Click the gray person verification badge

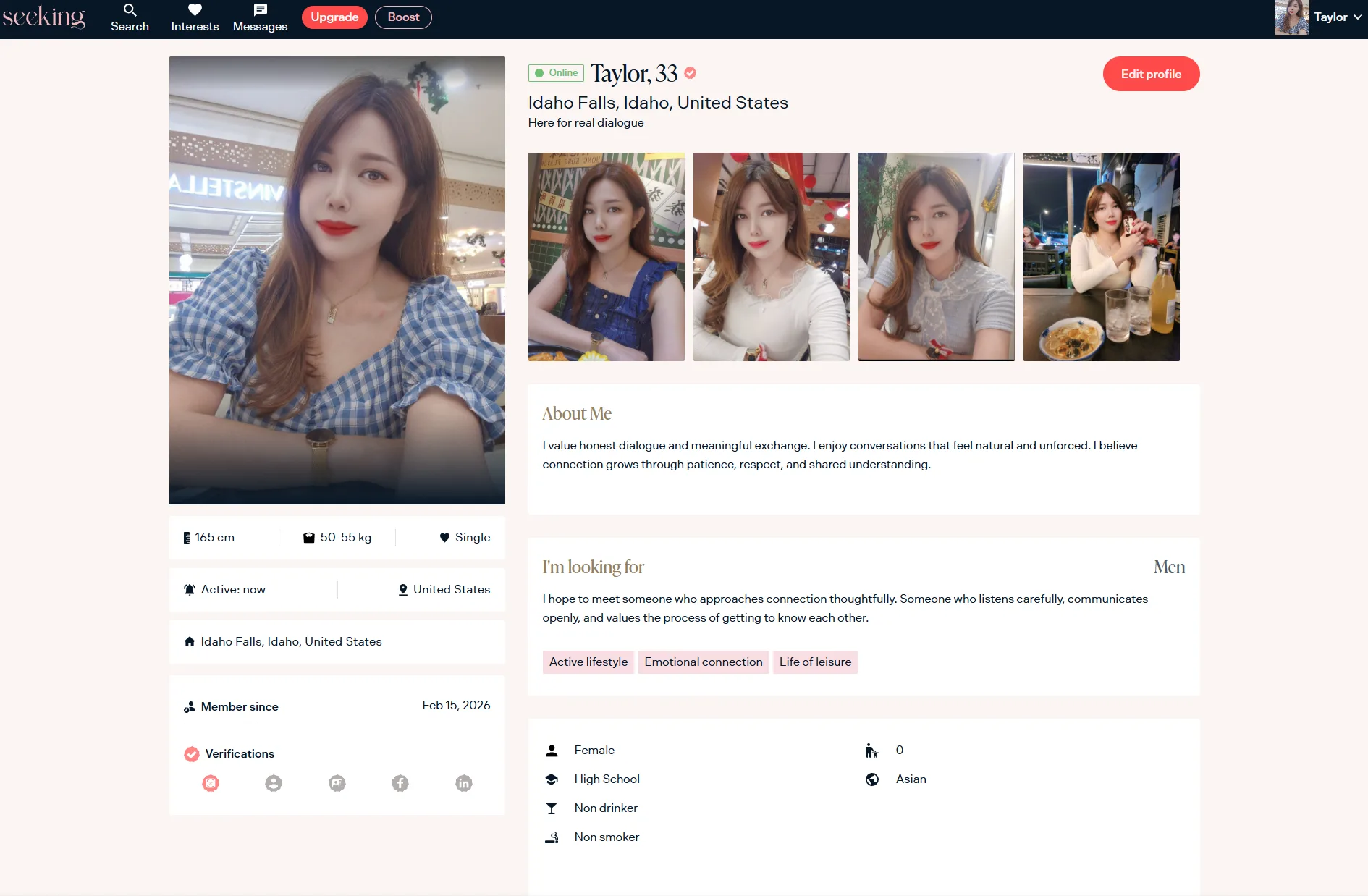pos(274,783)
